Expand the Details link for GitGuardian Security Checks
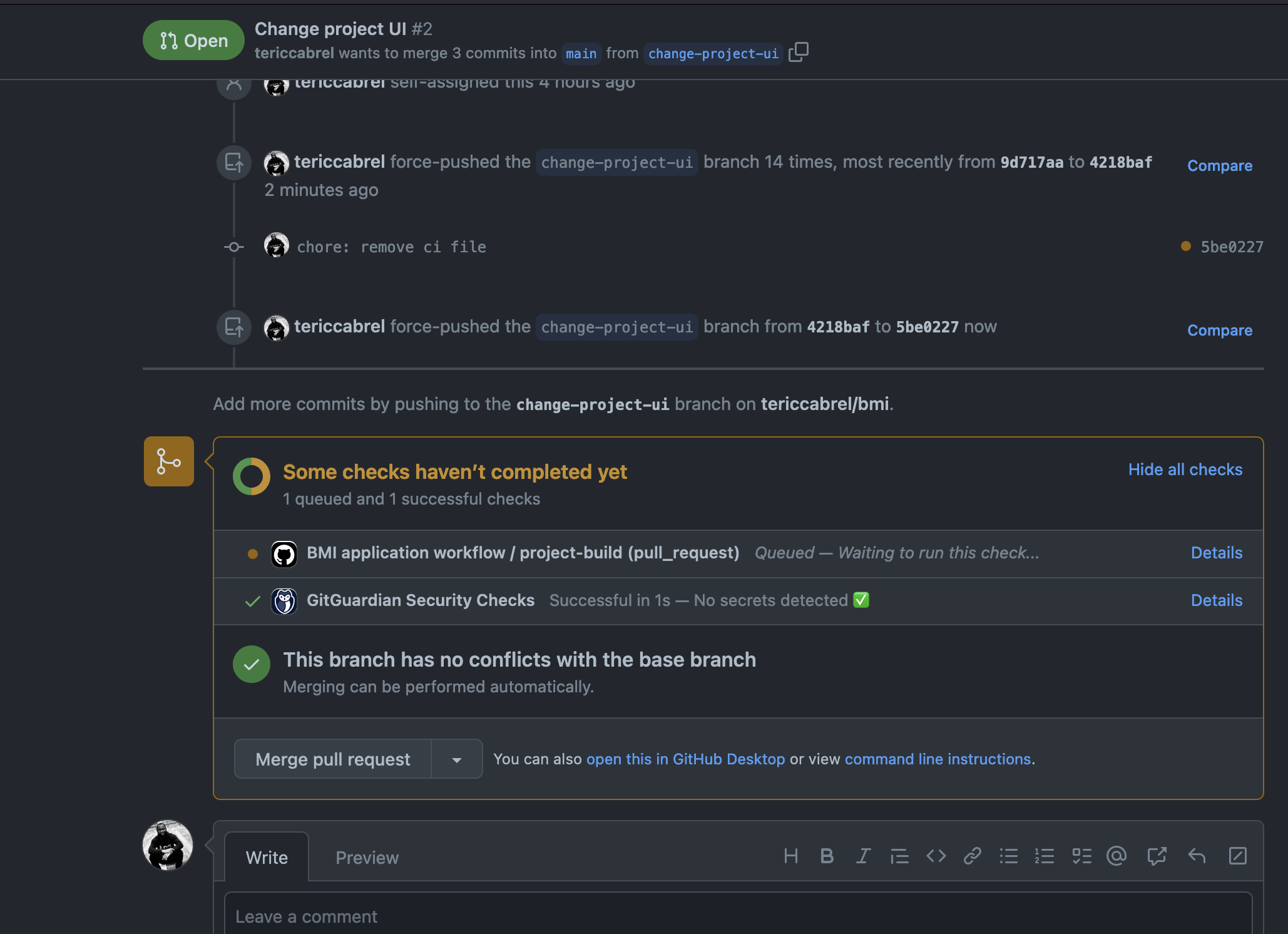Image resolution: width=1288 pixels, height=934 pixels. click(1216, 600)
